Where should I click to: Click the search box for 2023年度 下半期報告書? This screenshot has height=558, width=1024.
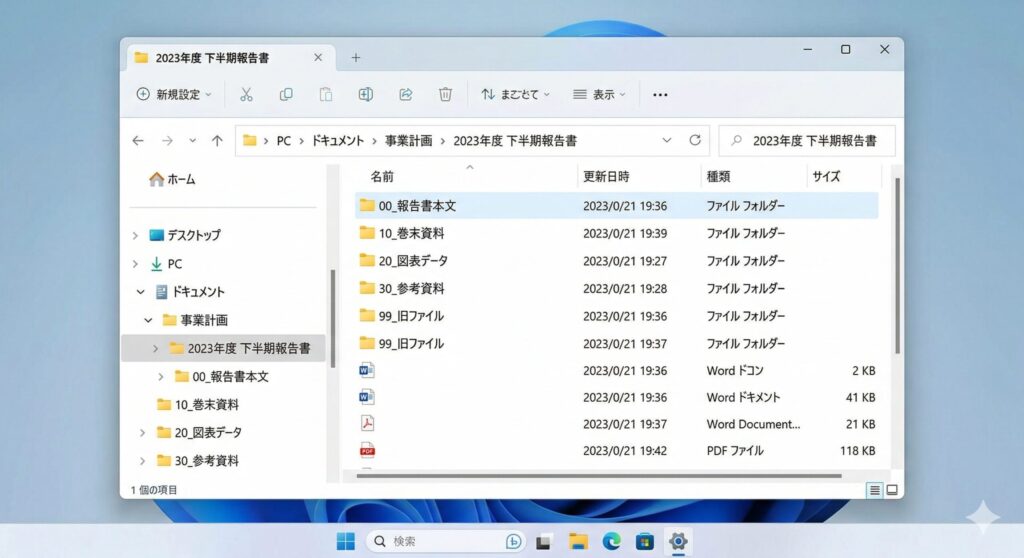[808, 141]
